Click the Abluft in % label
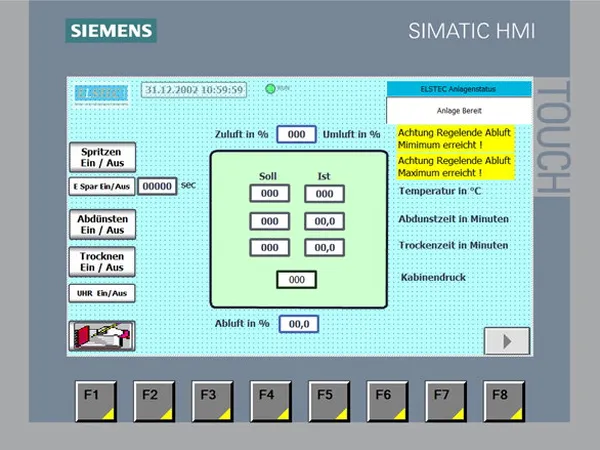The image size is (600, 450). [242, 323]
